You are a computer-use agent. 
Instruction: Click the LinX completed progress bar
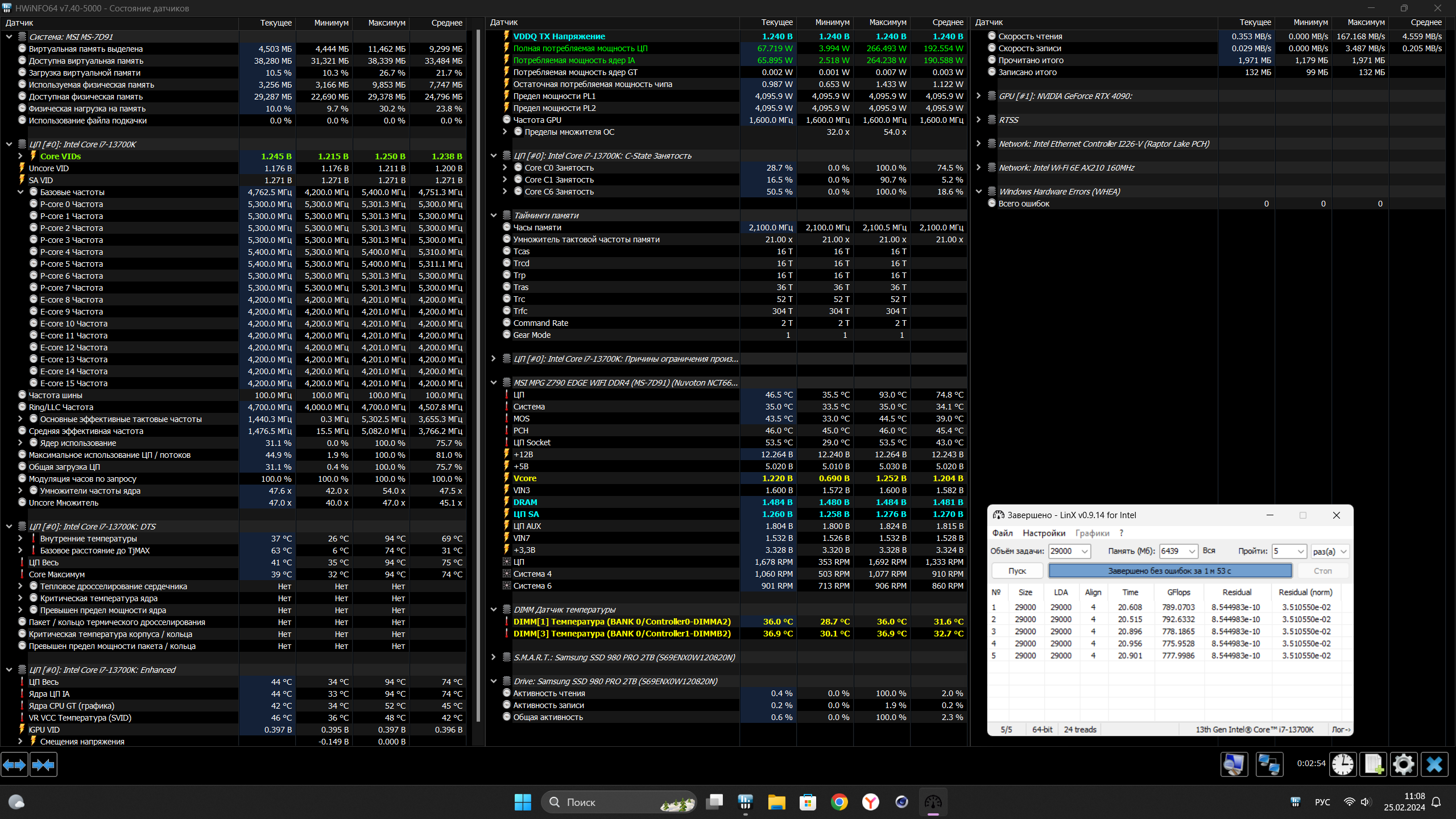(1169, 570)
